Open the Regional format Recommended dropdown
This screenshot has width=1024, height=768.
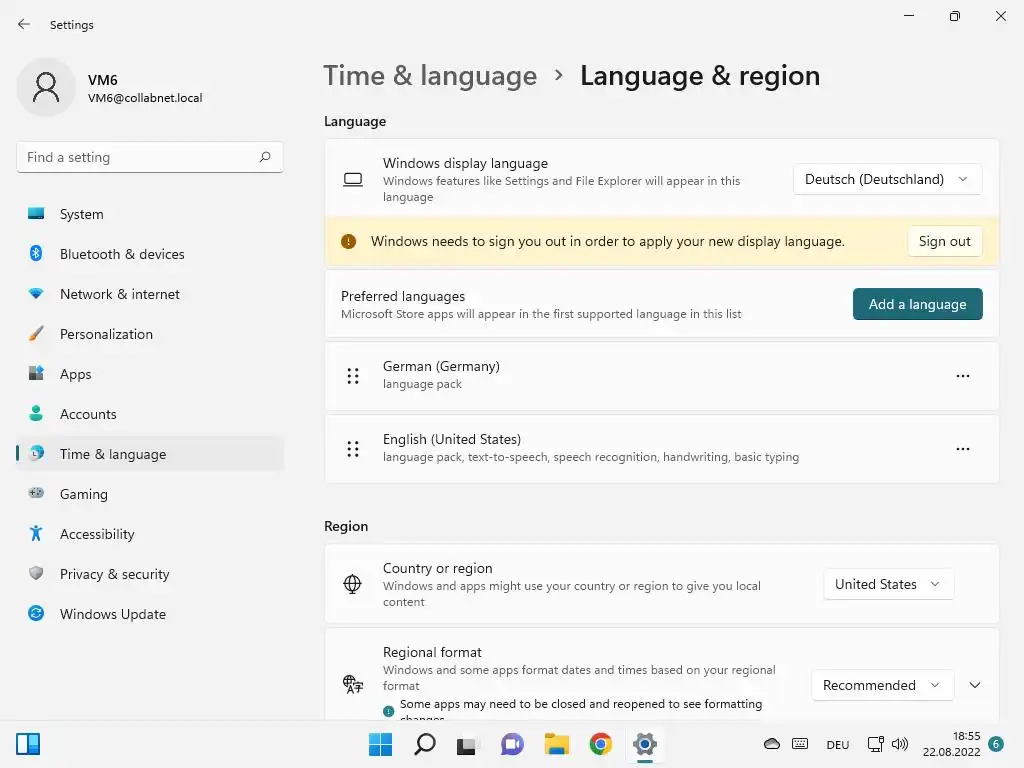click(882, 685)
